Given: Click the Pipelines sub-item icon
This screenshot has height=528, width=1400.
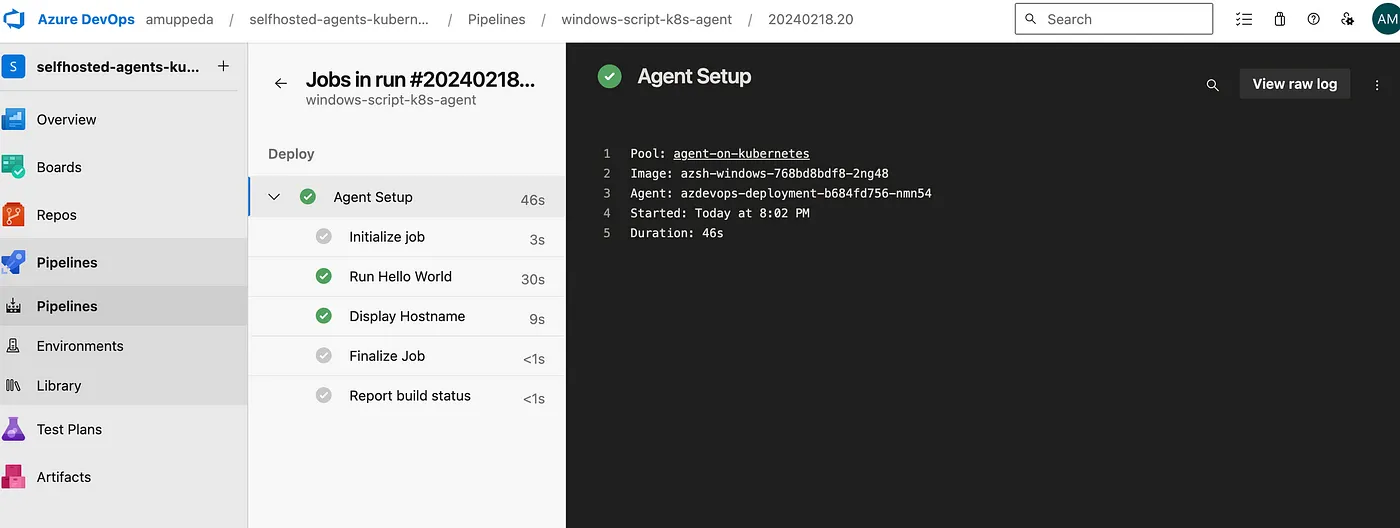Looking at the screenshot, I should 14,306.
